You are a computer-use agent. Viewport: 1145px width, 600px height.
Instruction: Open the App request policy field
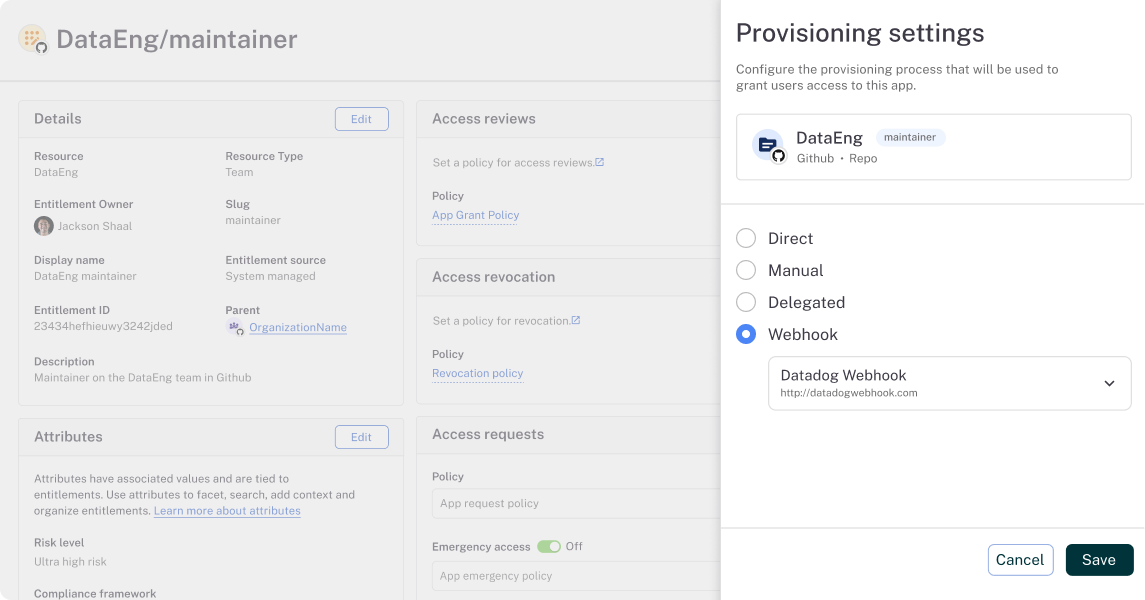point(575,504)
